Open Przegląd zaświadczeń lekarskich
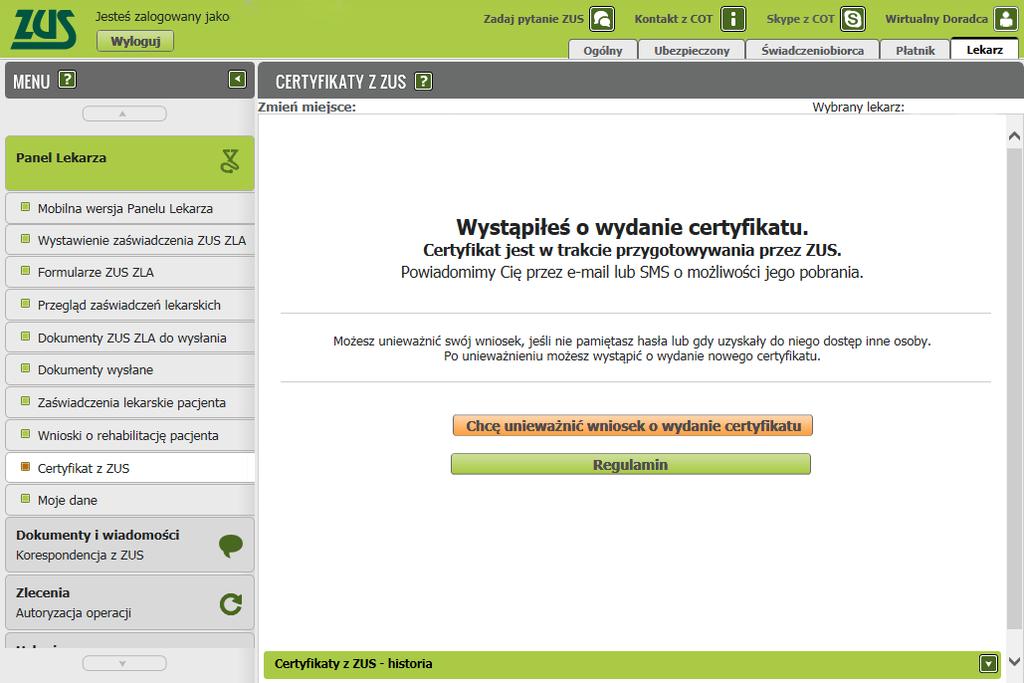The height and width of the screenshot is (683, 1024). coord(130,305)
